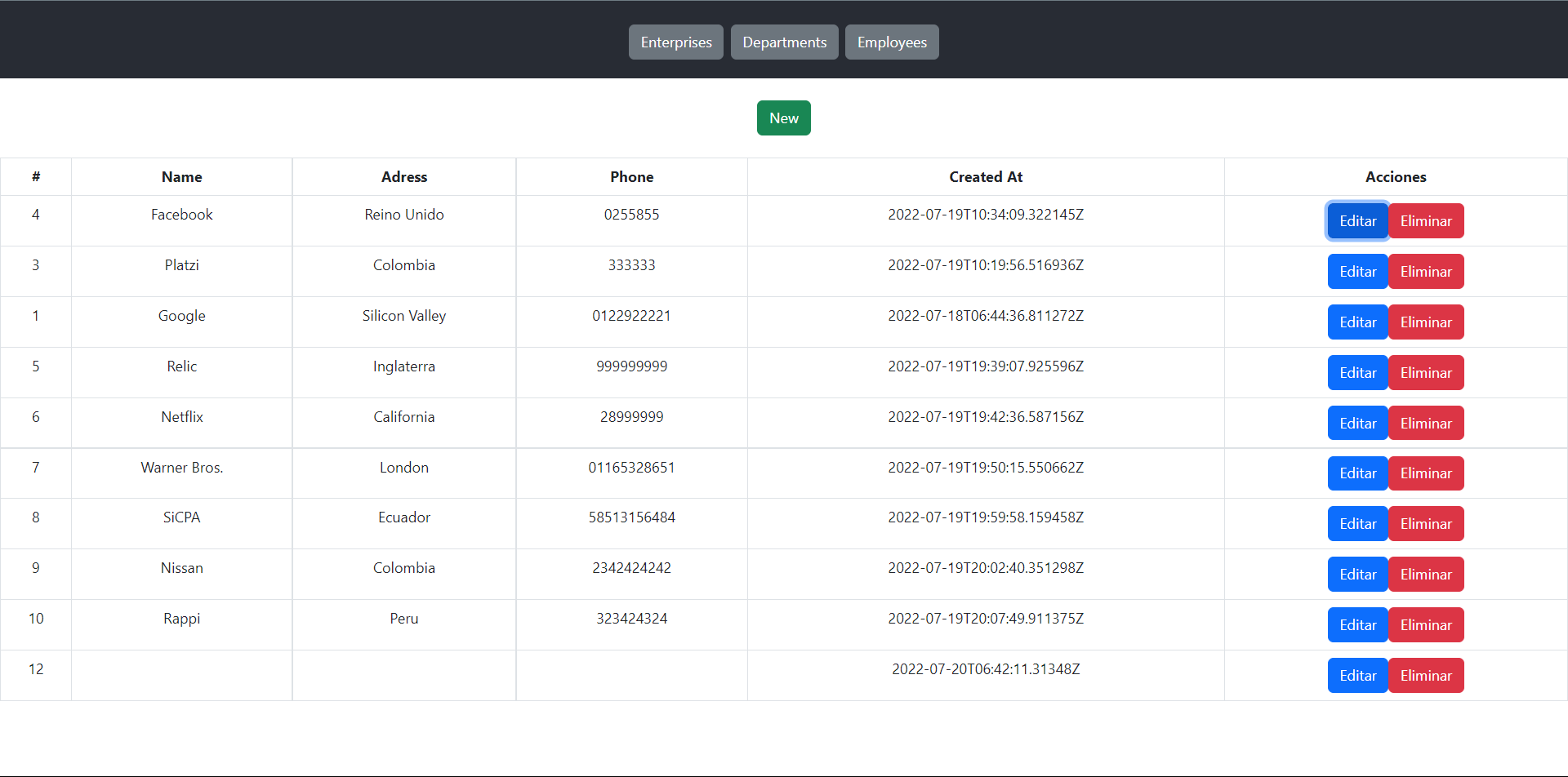The width and height of the screenshot is (1568, 777).
Task: Click the Name column header
Action: click(181, 177)
